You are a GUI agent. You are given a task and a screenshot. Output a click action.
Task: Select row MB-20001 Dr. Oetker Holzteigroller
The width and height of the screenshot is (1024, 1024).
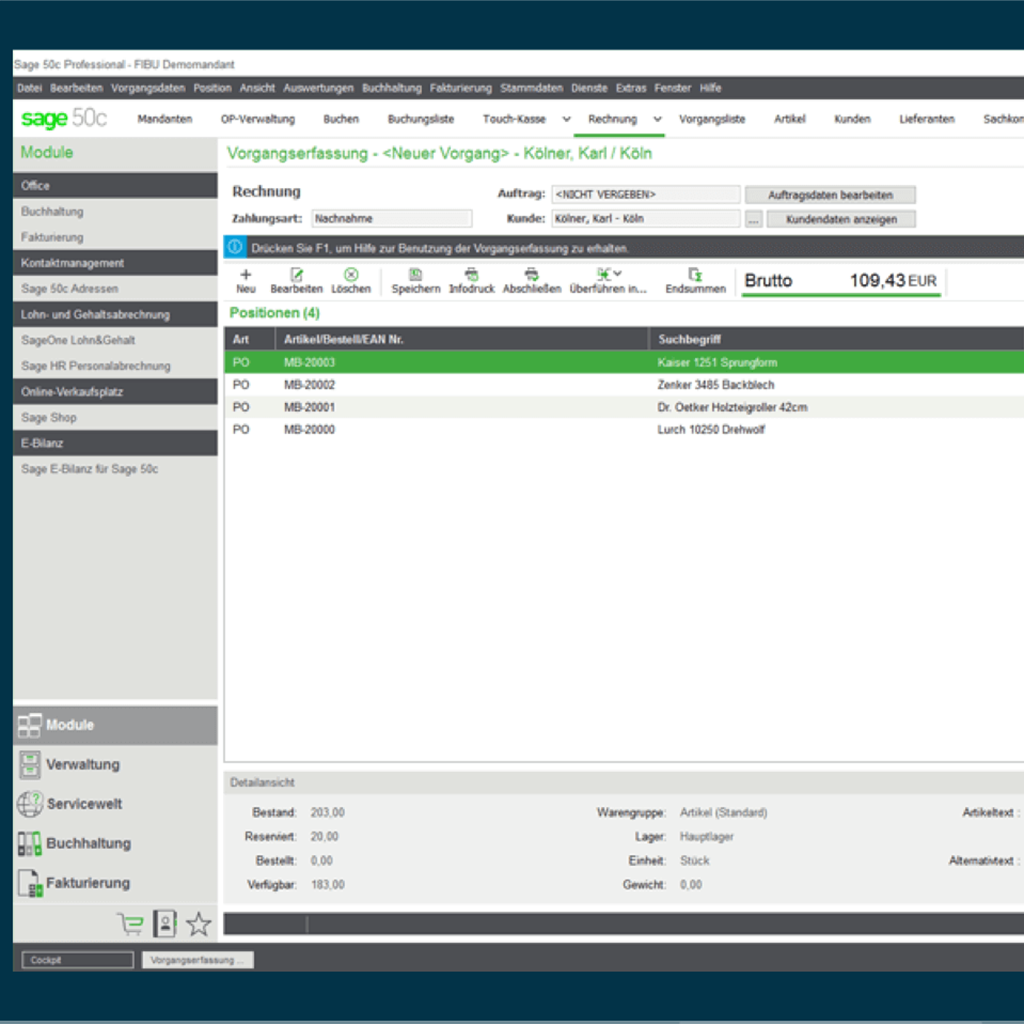pyautogui.click(x=624, y=407)
